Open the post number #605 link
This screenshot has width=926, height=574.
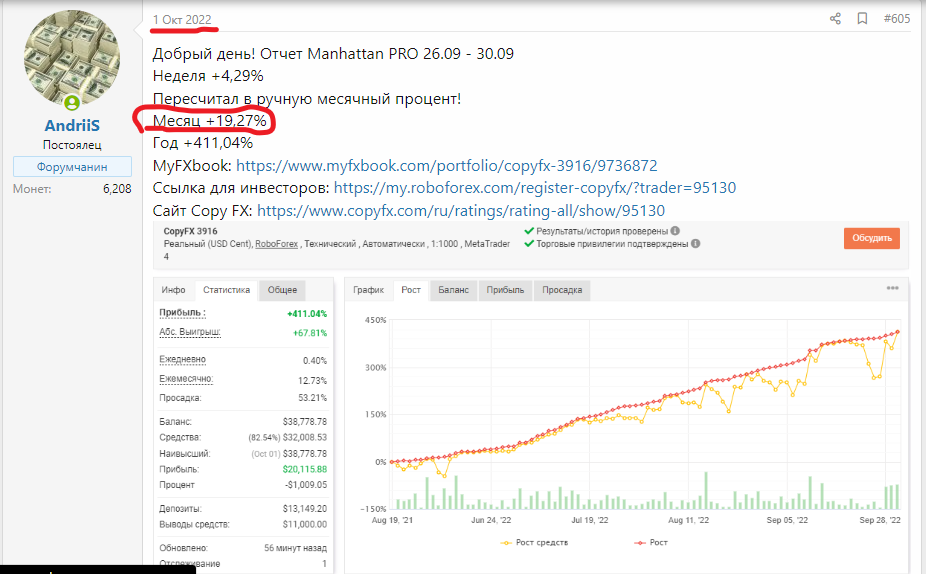(896, 19)
